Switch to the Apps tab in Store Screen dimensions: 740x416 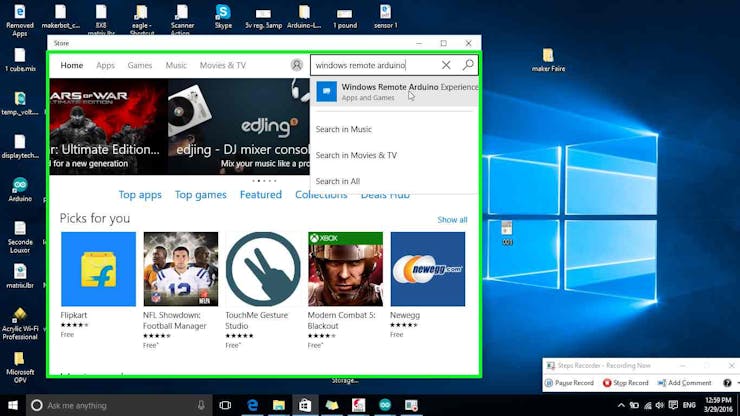(105, 65)
